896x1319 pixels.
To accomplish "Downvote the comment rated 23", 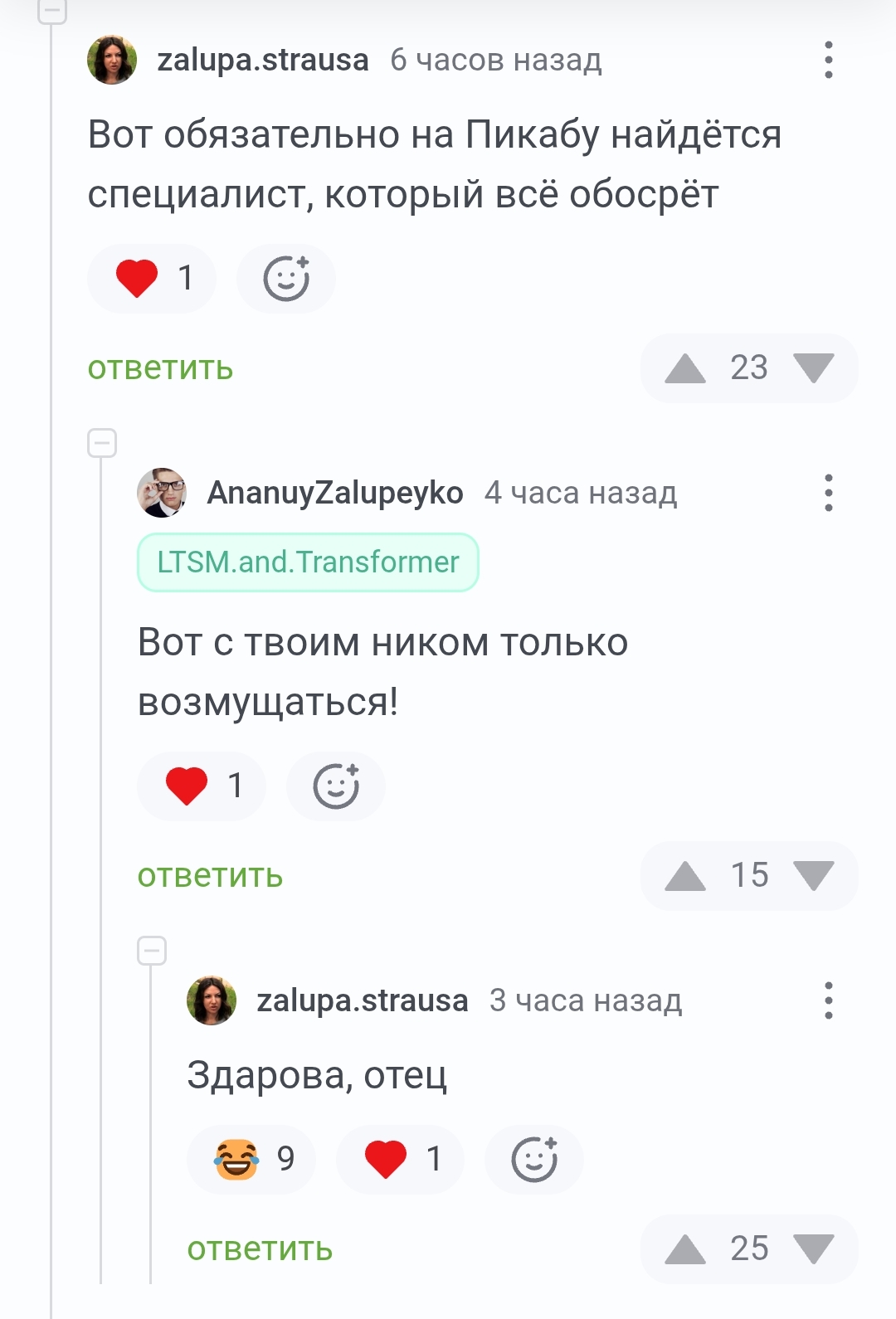I will click(x=813, y=368).
